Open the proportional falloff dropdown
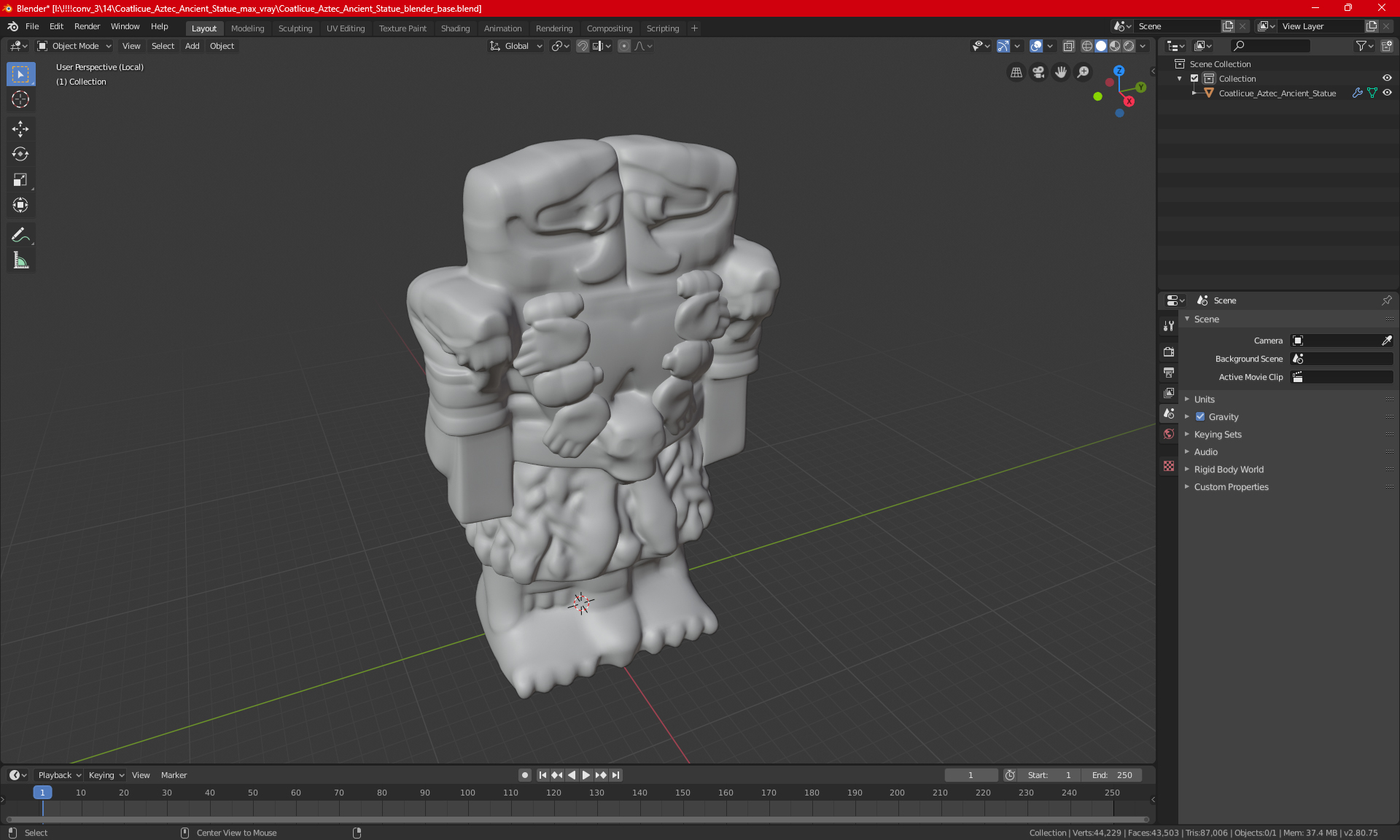Image resolution: width=1400 pixels, height=840 pixels. (x=644, y=46)
